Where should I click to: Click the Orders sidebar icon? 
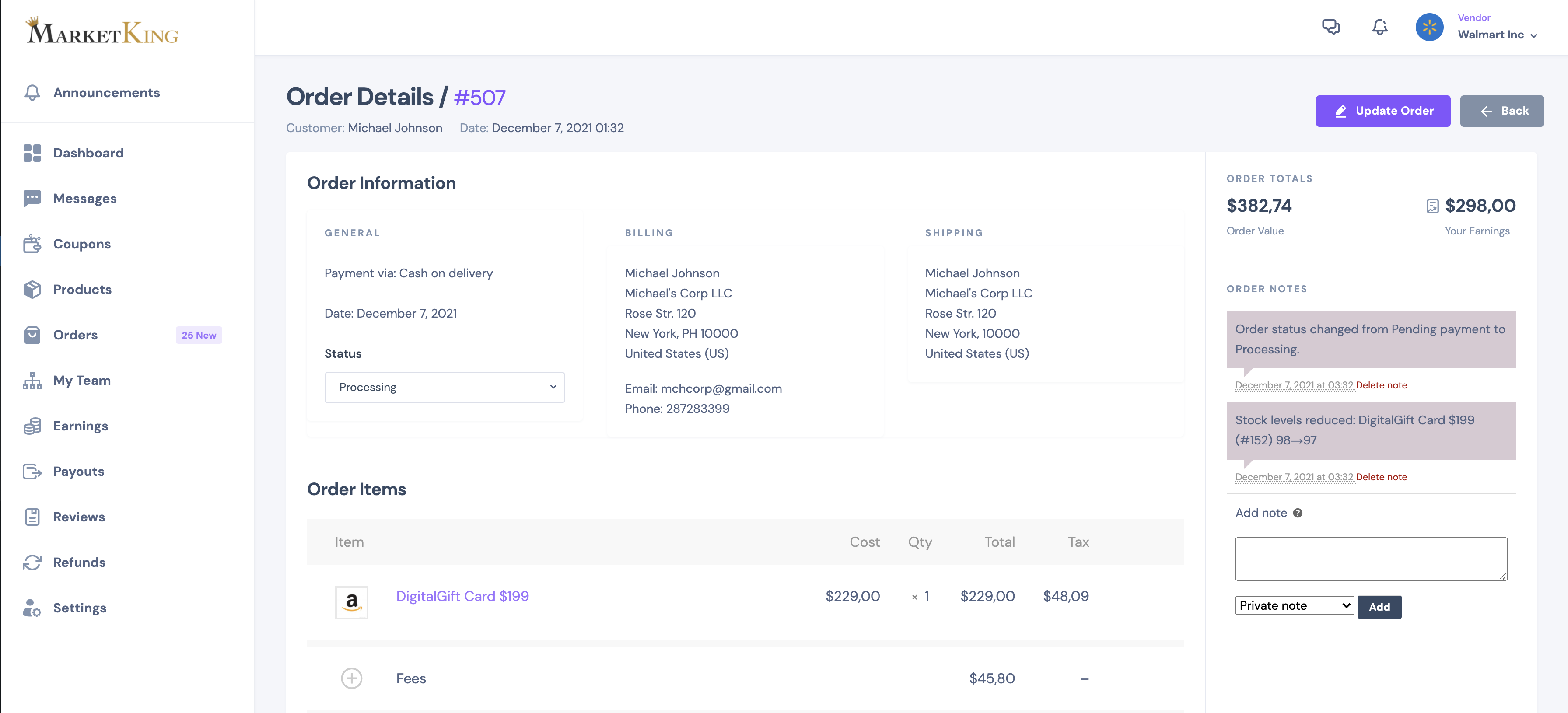[x=32, y=335]
